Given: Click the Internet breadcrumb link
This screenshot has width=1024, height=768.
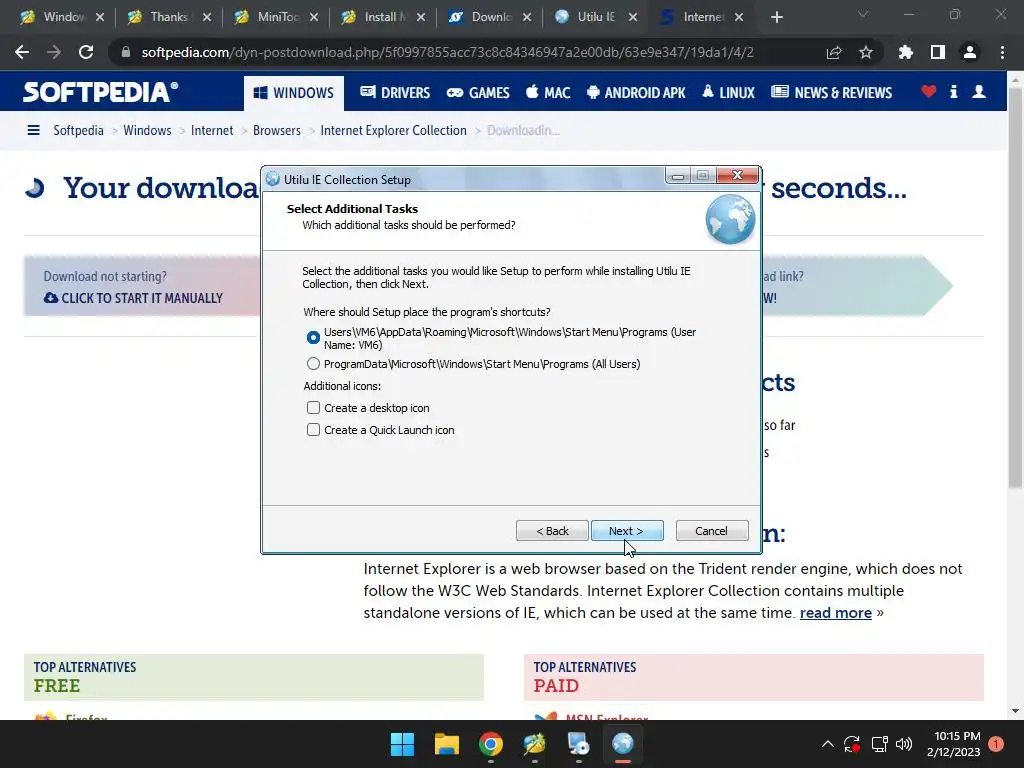Looking at the screenshot, I should [x=212, y=131].
